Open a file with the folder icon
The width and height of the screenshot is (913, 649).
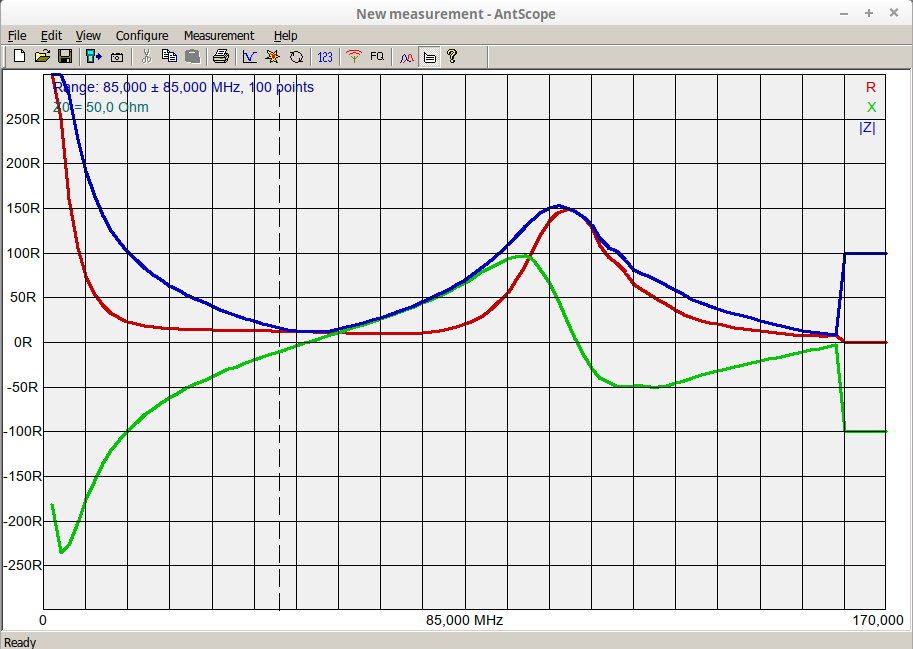42,57
